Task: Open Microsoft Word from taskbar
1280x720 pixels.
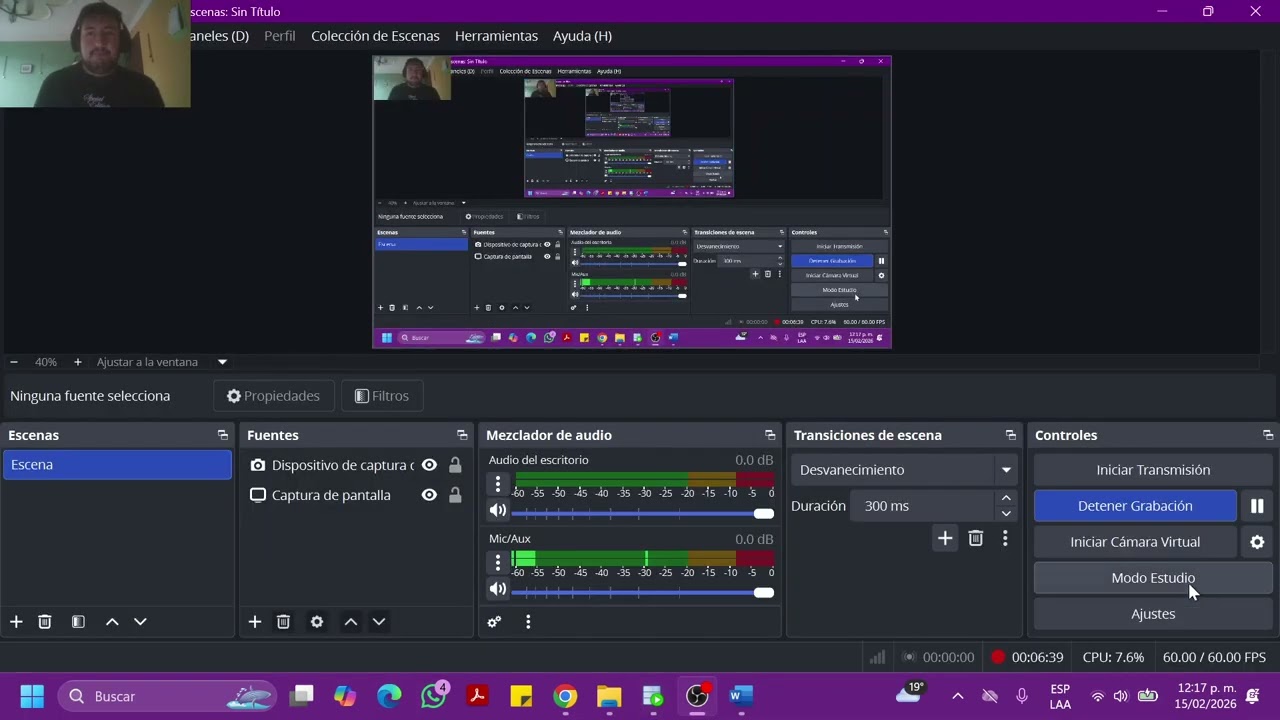Action: pyautogui.click(x=741, y=696)
